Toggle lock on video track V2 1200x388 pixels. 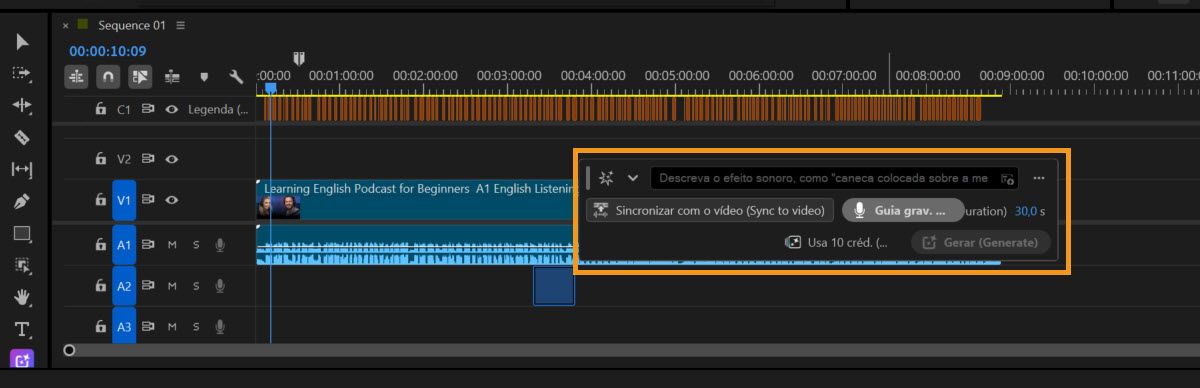coord(100,158)
